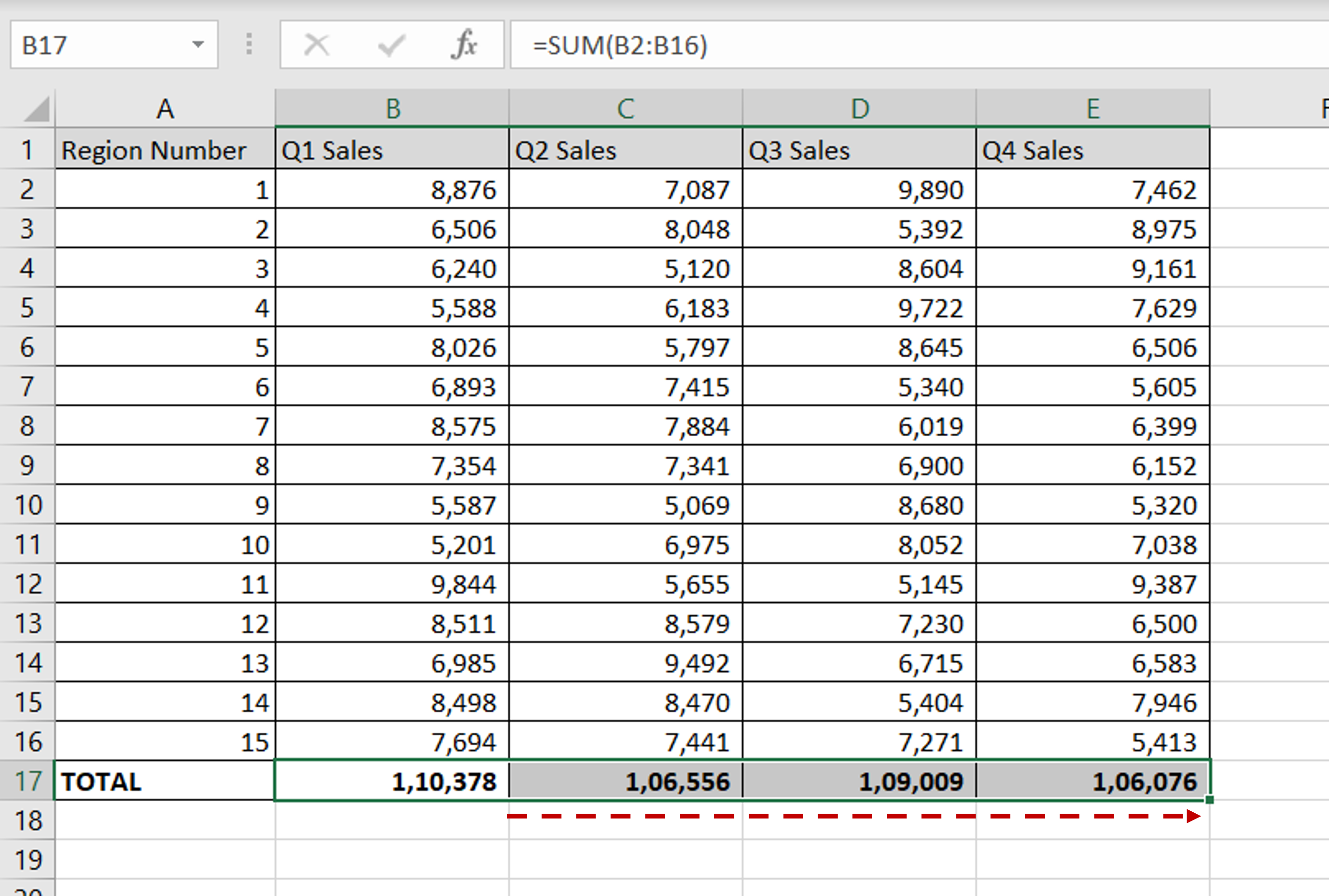Click the fill handle on the selection corner
Image resolution: width=1329 pixels, height=896 pixels.
[1208, 803]
